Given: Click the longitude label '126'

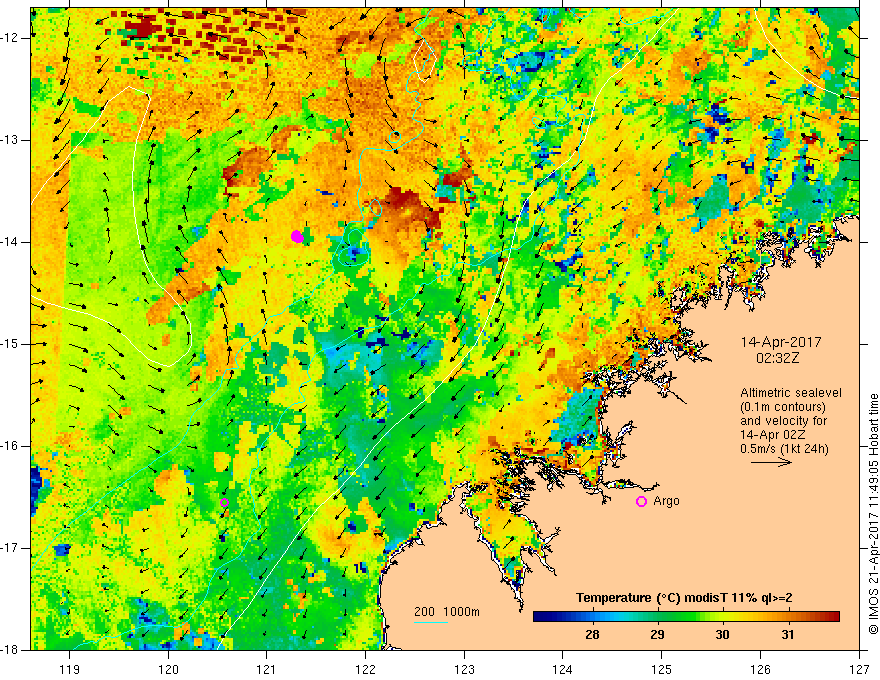Looking at the screenshot, I should 760,669.
